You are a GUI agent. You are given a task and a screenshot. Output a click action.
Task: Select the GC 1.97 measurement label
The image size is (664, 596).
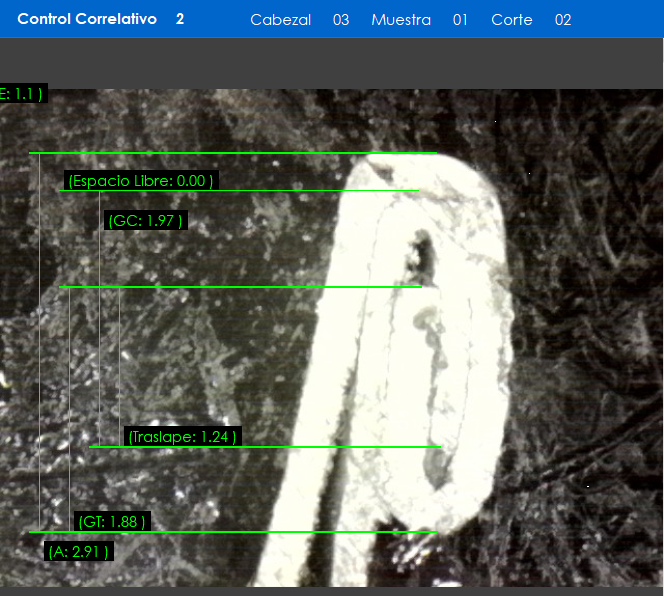tap(145, 221)
